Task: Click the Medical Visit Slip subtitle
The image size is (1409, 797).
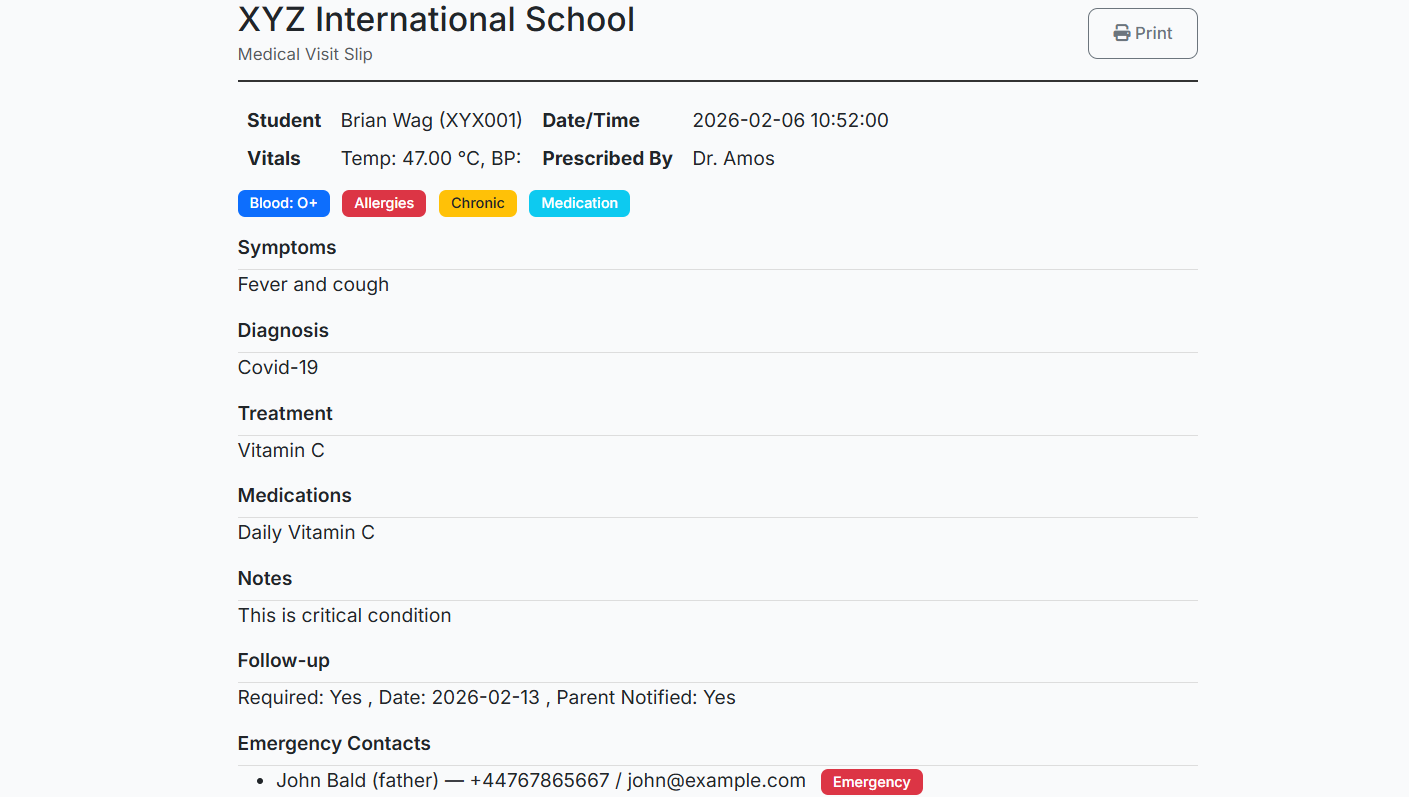Action: (x=305, y=54)
